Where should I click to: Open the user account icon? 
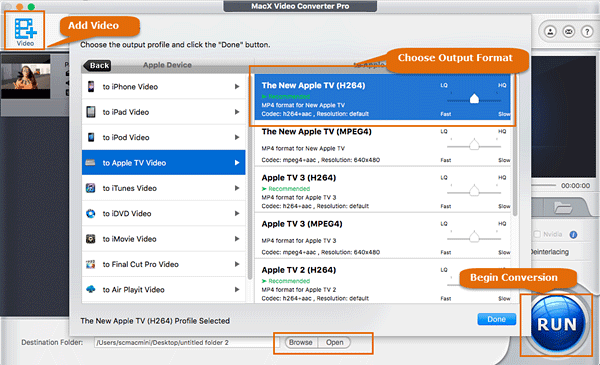coord(550,32)
